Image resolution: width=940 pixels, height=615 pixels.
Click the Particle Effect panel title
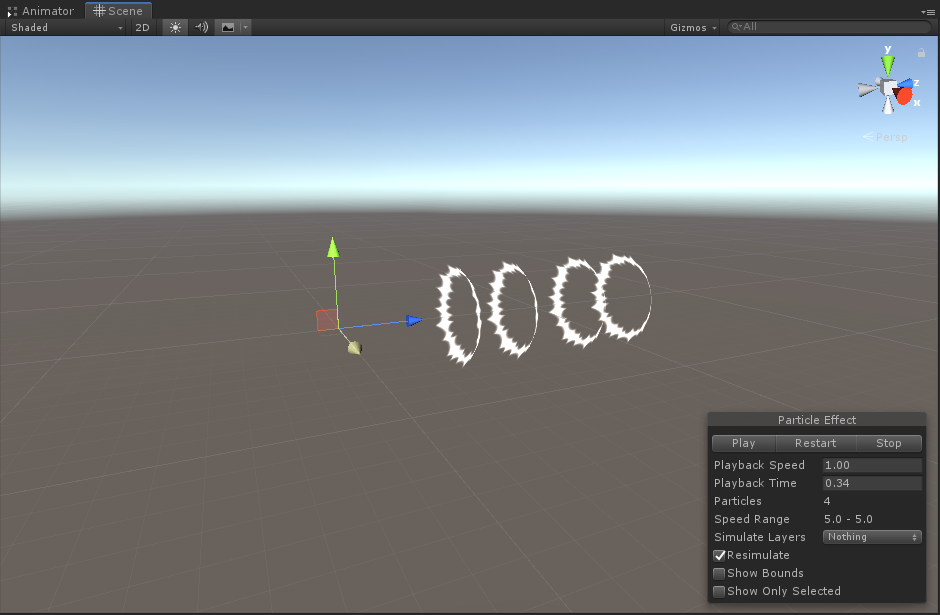[x=817, y=420]
